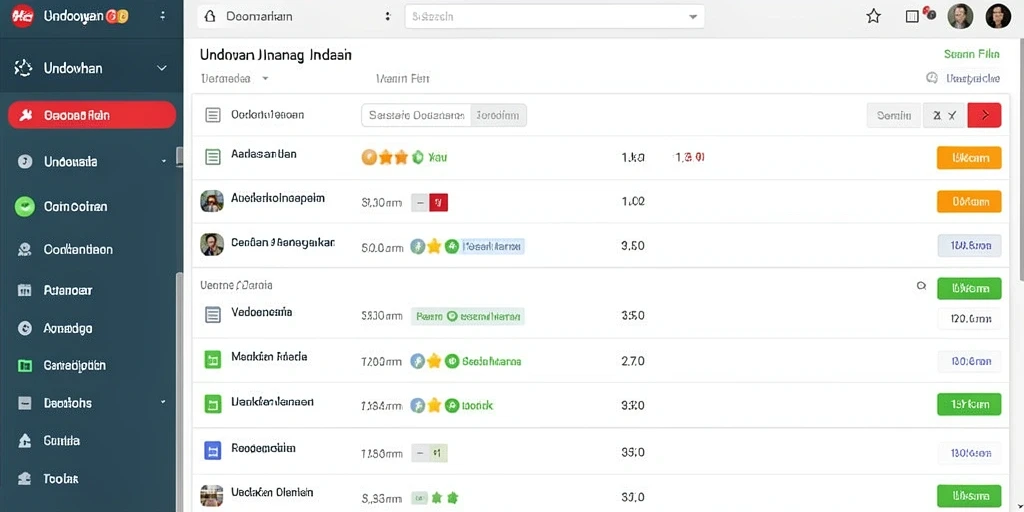Screen dimensions: 1024x512
Task: Open the Gamadjoiian sidebar item
Action: (x=74, y=366)
